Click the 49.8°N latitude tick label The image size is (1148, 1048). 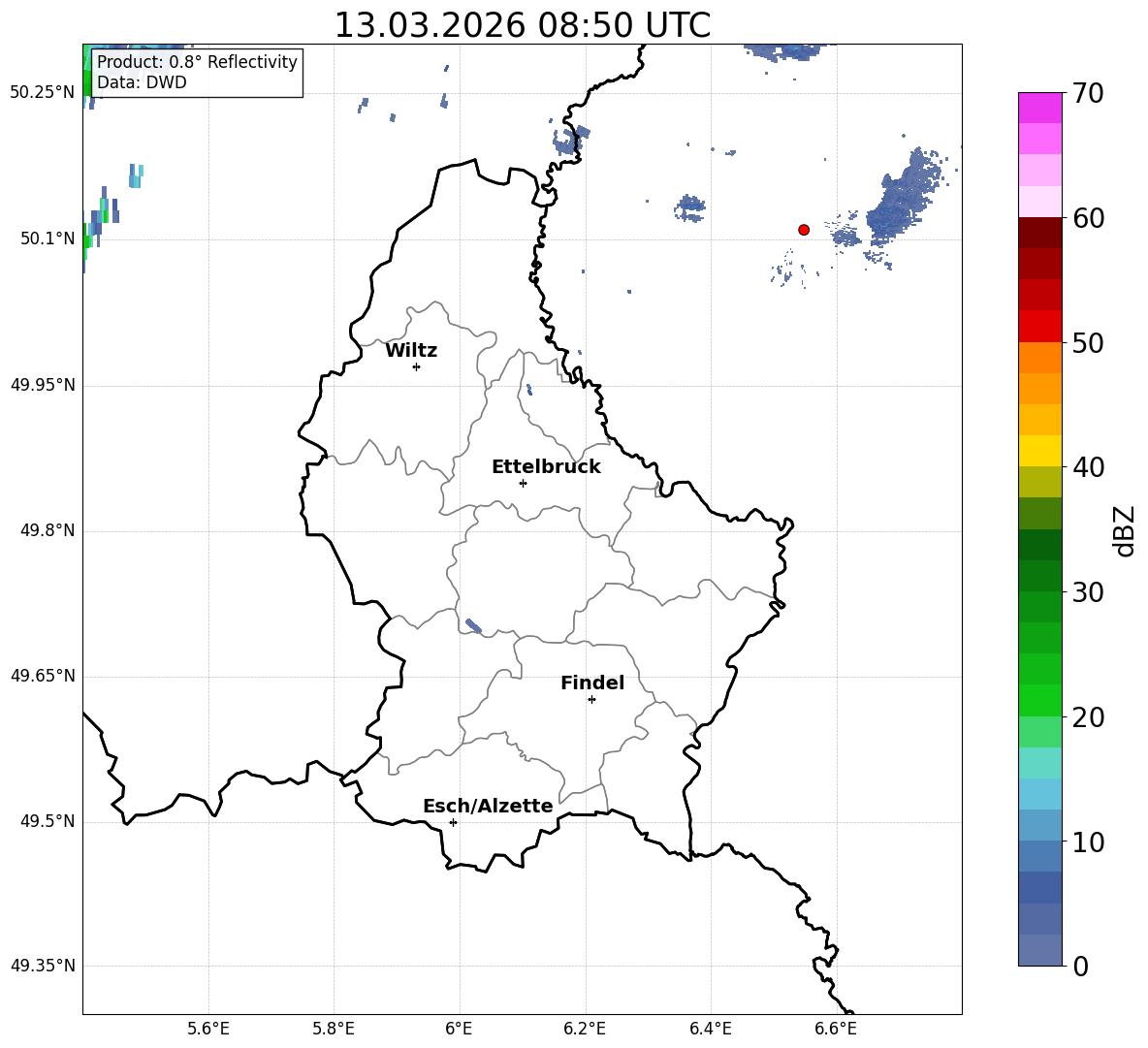(48, 530)
